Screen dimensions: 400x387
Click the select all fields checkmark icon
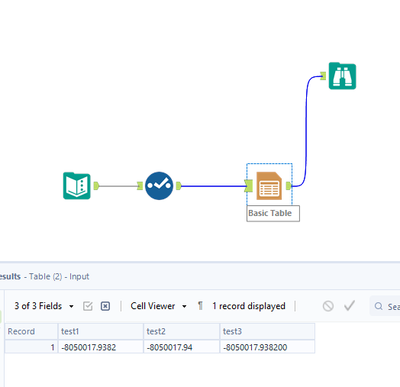coord(88,306)
